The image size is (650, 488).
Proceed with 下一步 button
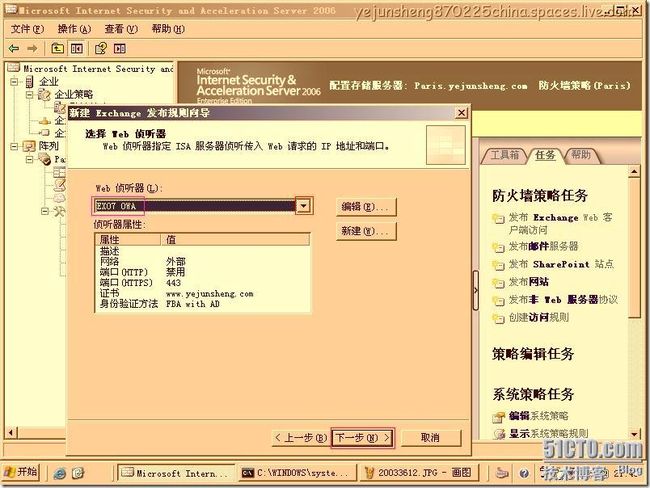coord(363,438)
